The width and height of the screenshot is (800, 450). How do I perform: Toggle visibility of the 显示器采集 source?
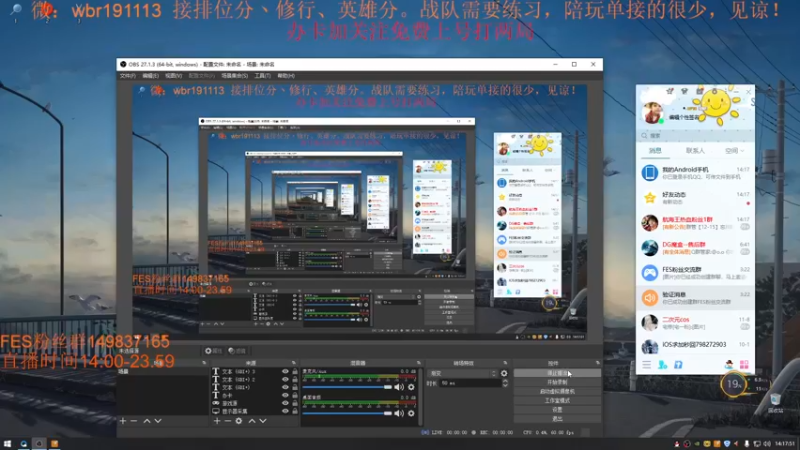(x=285, y=411)
